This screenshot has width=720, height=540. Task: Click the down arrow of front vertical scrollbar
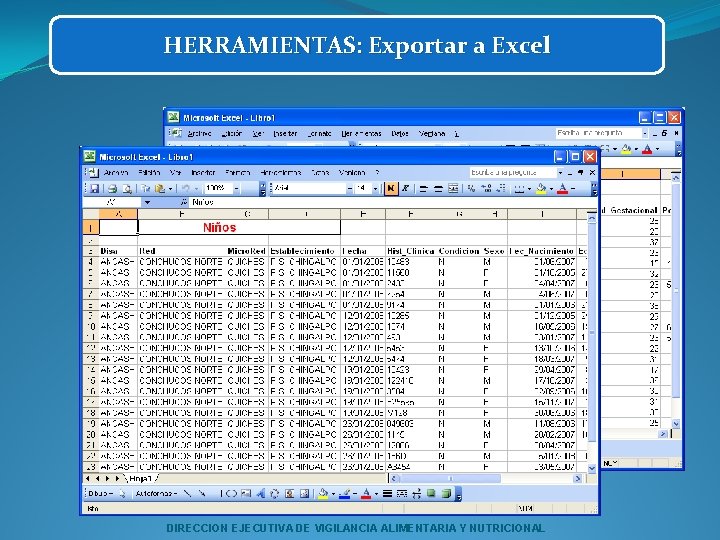pos(592,468)
